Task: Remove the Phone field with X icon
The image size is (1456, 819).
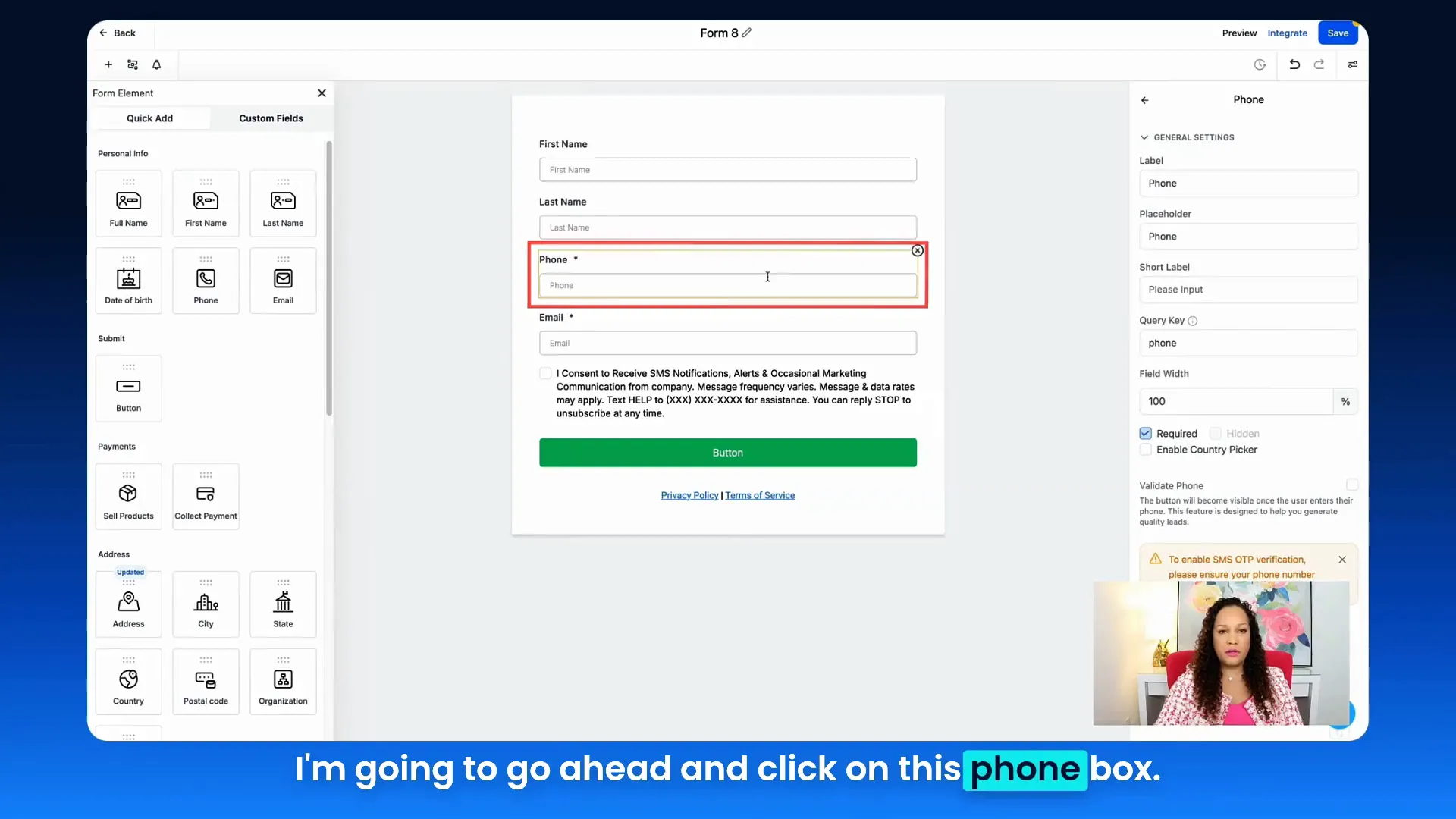Action: coord(917,250)
